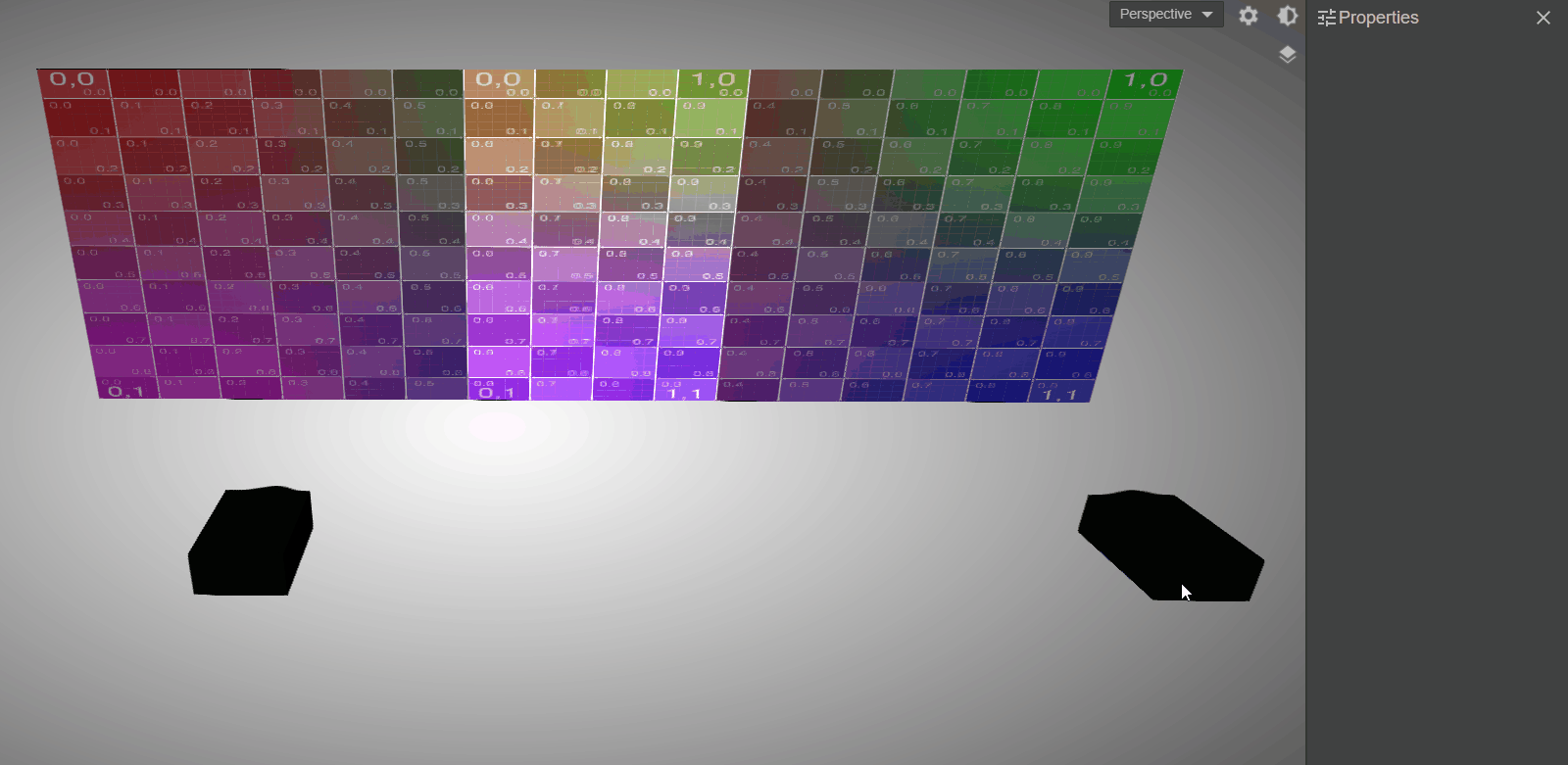Screen dimensions: 1568x765
Task: Click the Properties sliders icon
Action: click(1327, 18)
